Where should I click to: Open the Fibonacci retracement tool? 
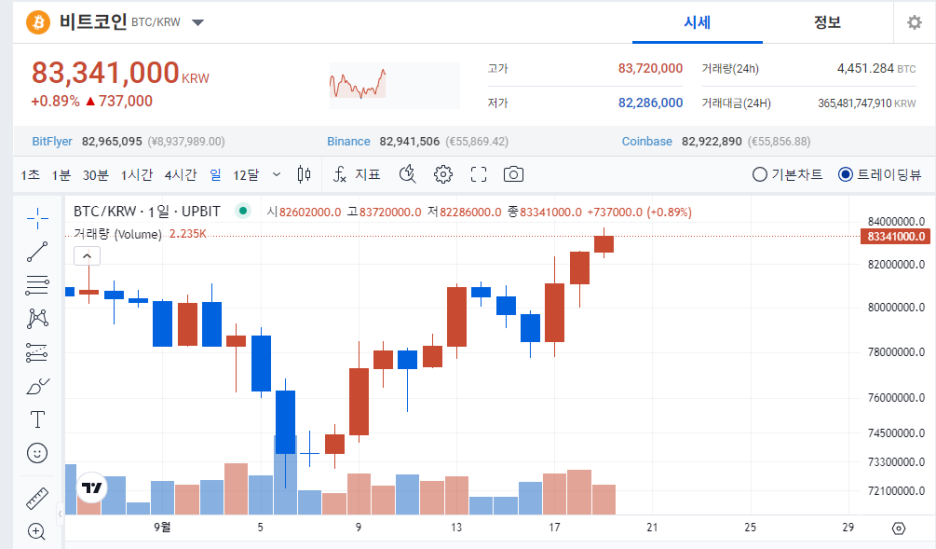37,285
